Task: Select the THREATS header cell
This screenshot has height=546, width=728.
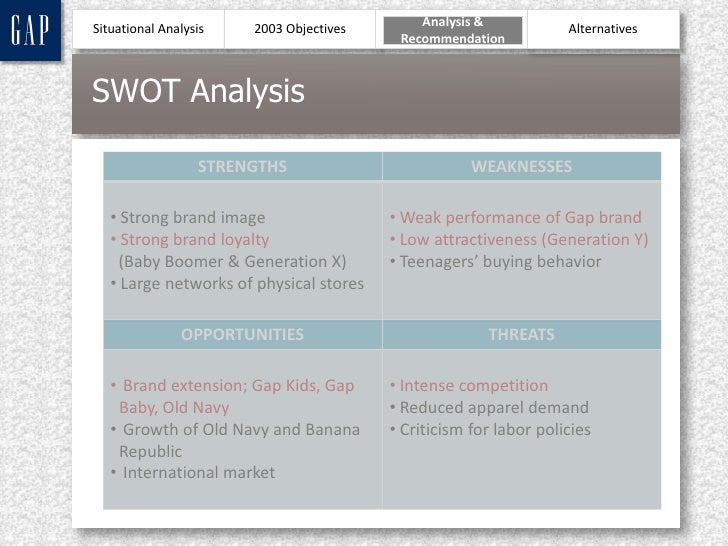Action: pyautogui.click(x=522, y=334)
